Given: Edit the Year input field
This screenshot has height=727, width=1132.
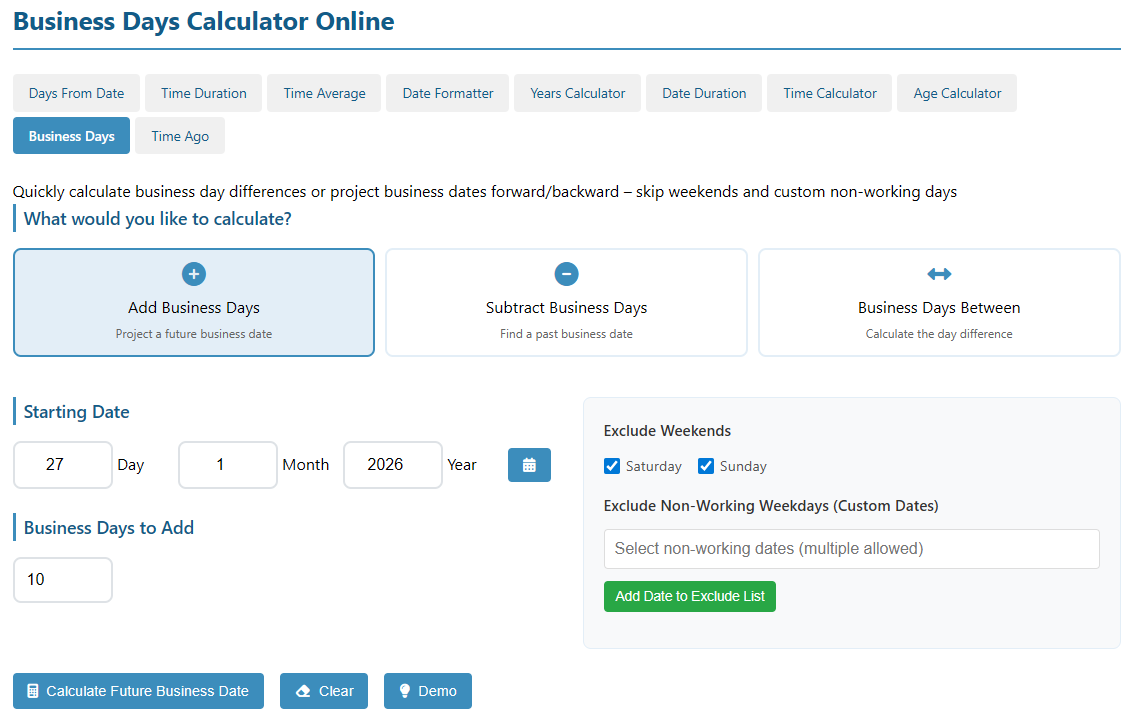Looking at the screenshot, I should point(393,465).
